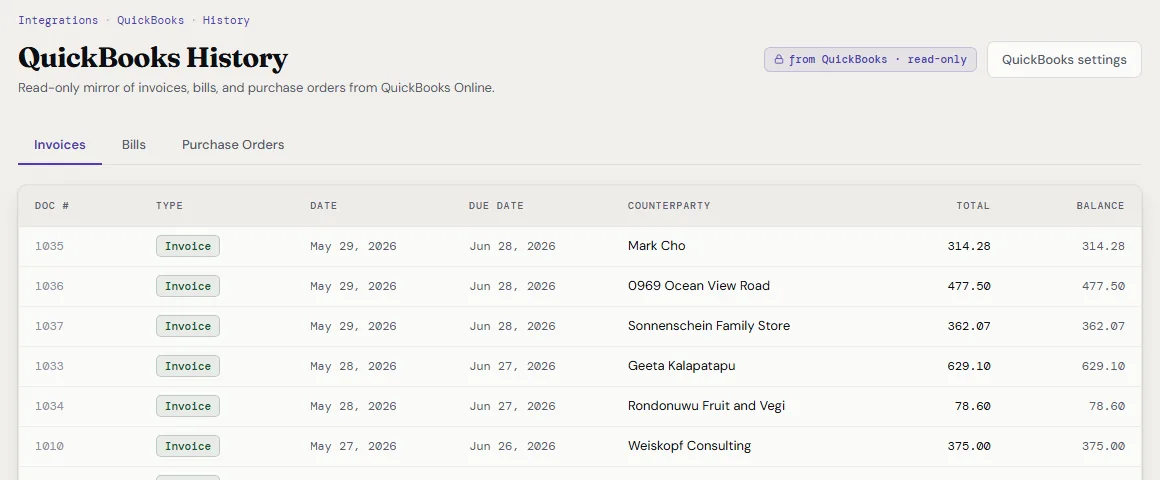
Task: Click the total 362.07 for invoice 1037
Action: tap(968, 326)
